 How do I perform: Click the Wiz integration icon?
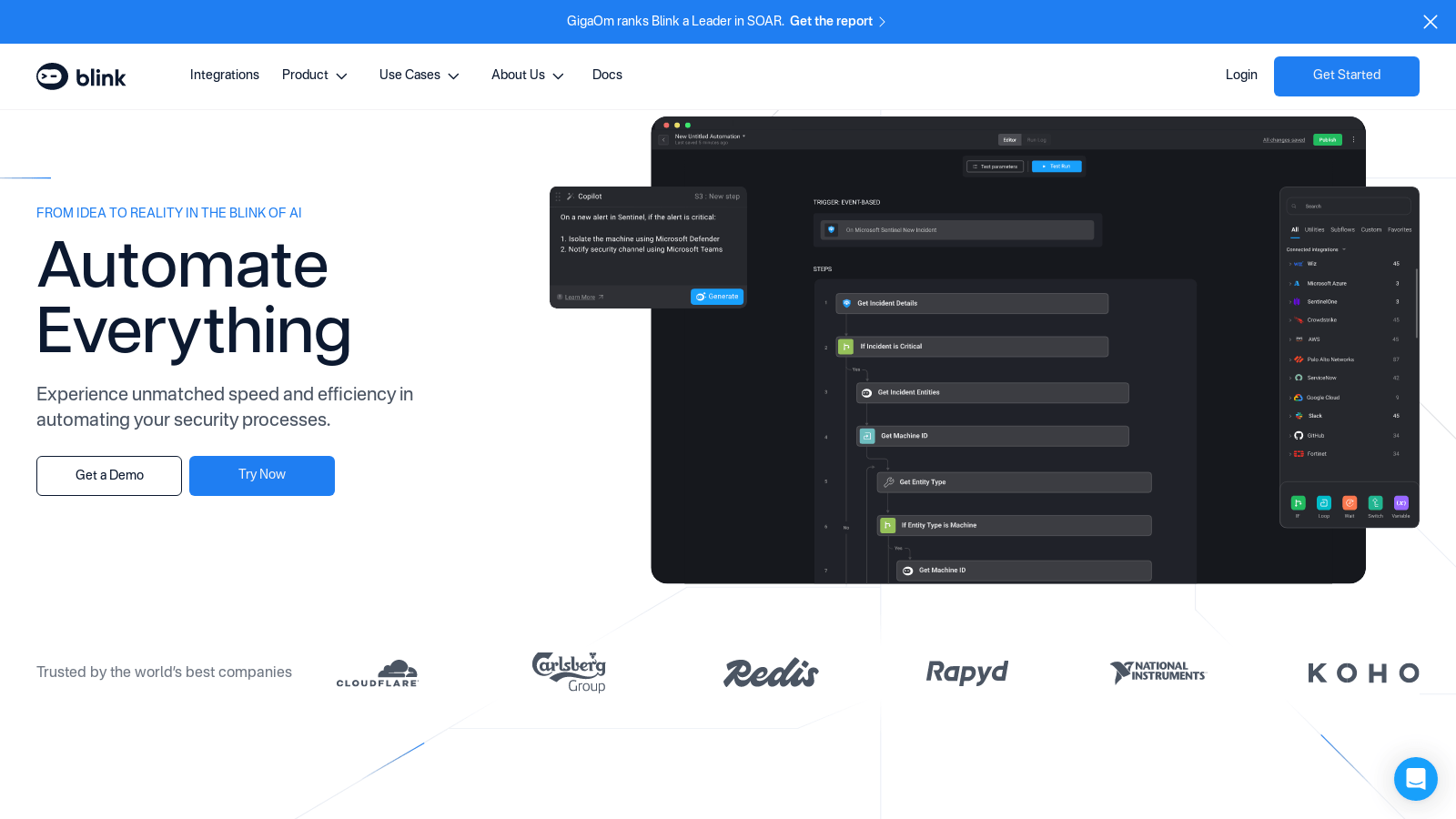(x=1299, y=264)
